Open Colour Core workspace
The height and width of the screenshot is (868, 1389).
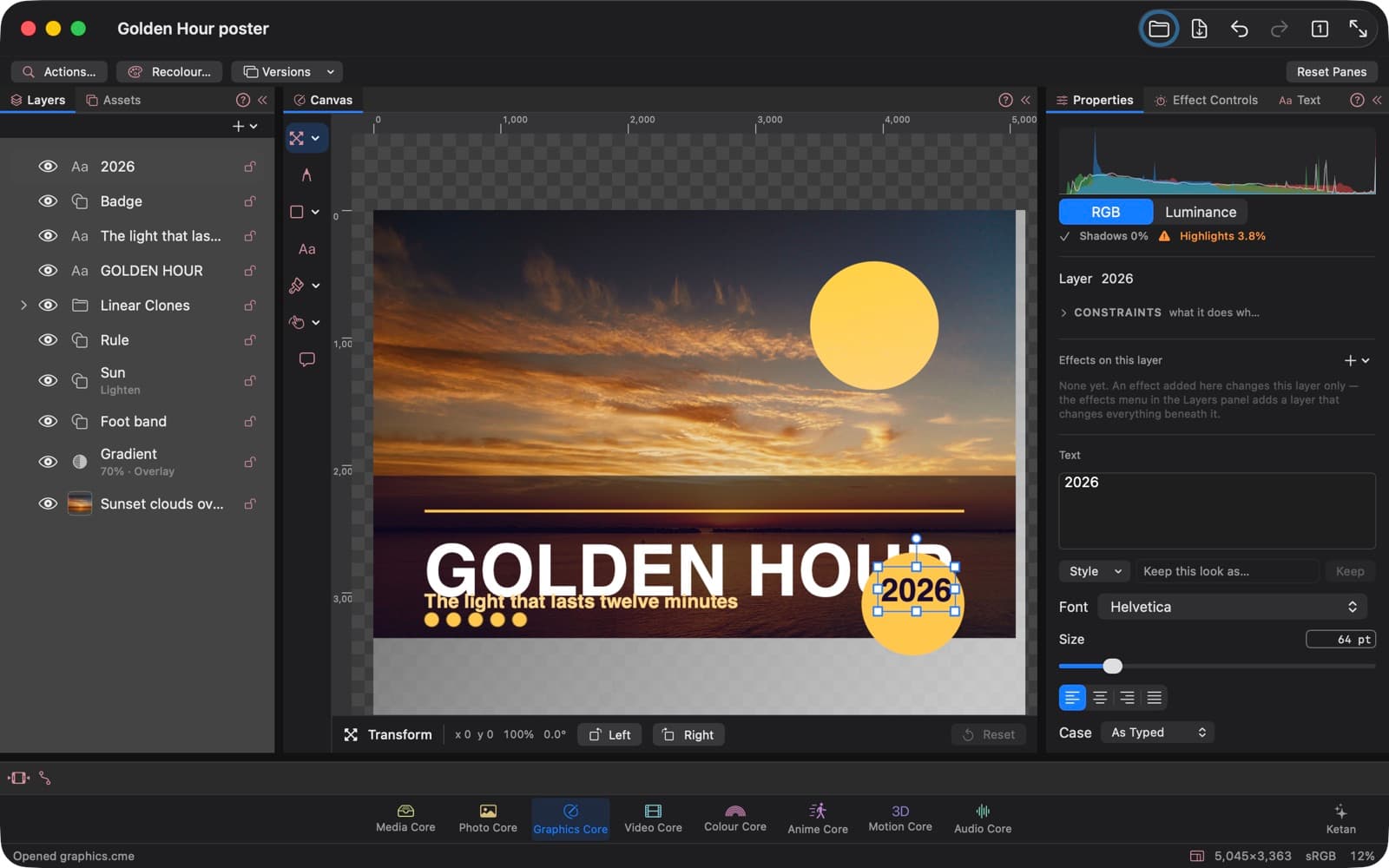[735, 819]
